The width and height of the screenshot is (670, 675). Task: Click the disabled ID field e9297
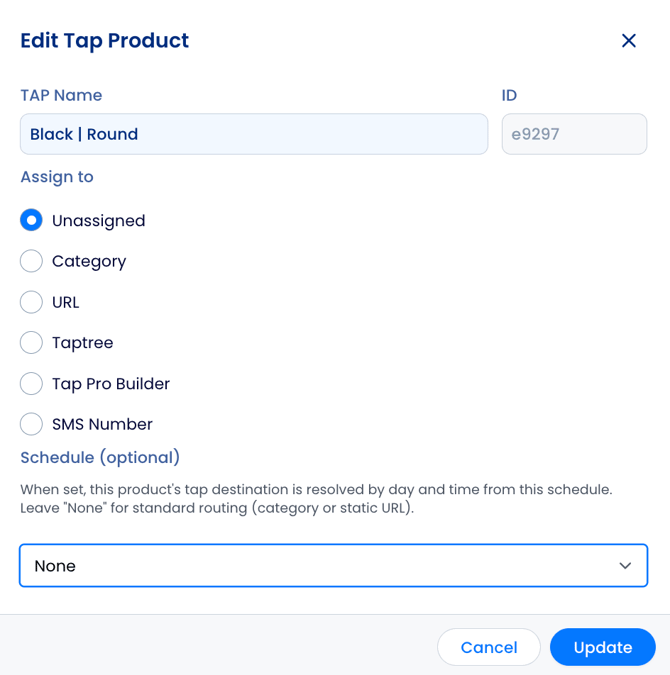(574, 134)
